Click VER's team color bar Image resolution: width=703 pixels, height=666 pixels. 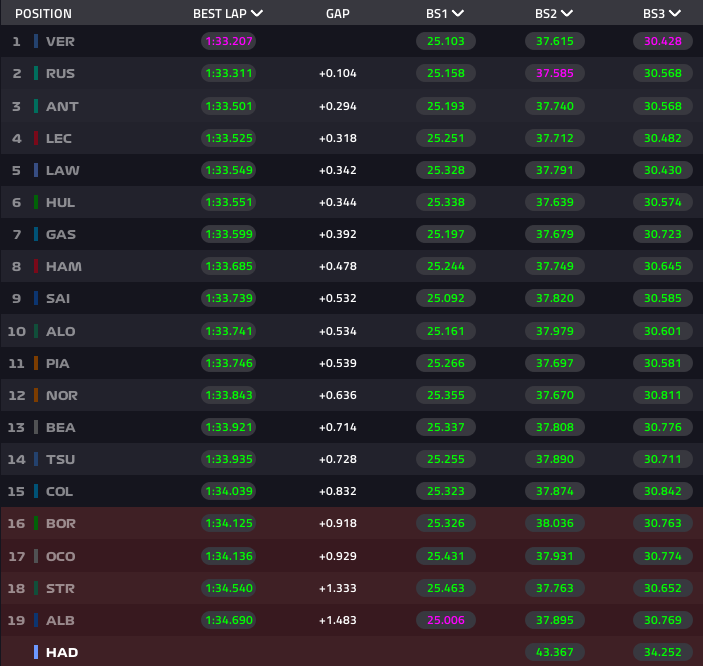coord(37,41)
